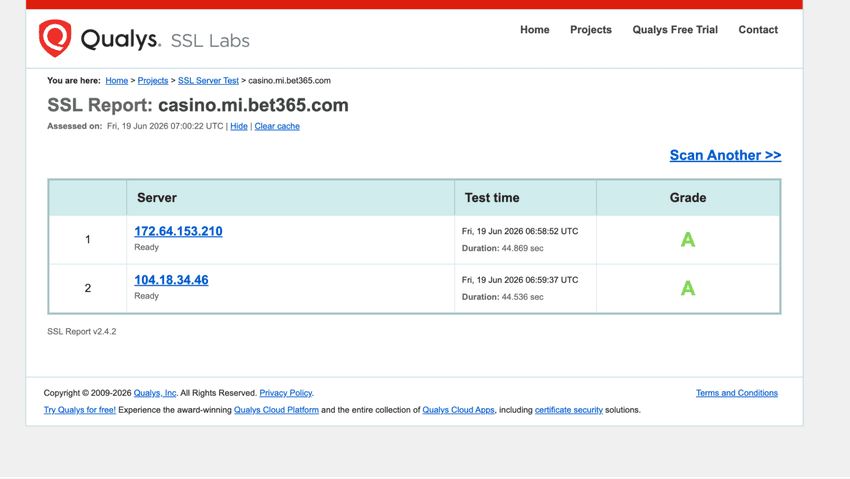
Task: Click the row number 2 cell
Action: [x=88, y=288]
